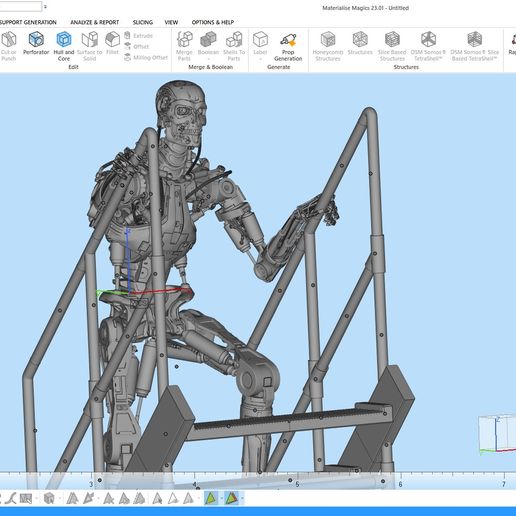The width and height of the screenshot is (516, 516).
Task: Click ruler mark 4 on the bottom ruler
Action: tap(194, 484)
